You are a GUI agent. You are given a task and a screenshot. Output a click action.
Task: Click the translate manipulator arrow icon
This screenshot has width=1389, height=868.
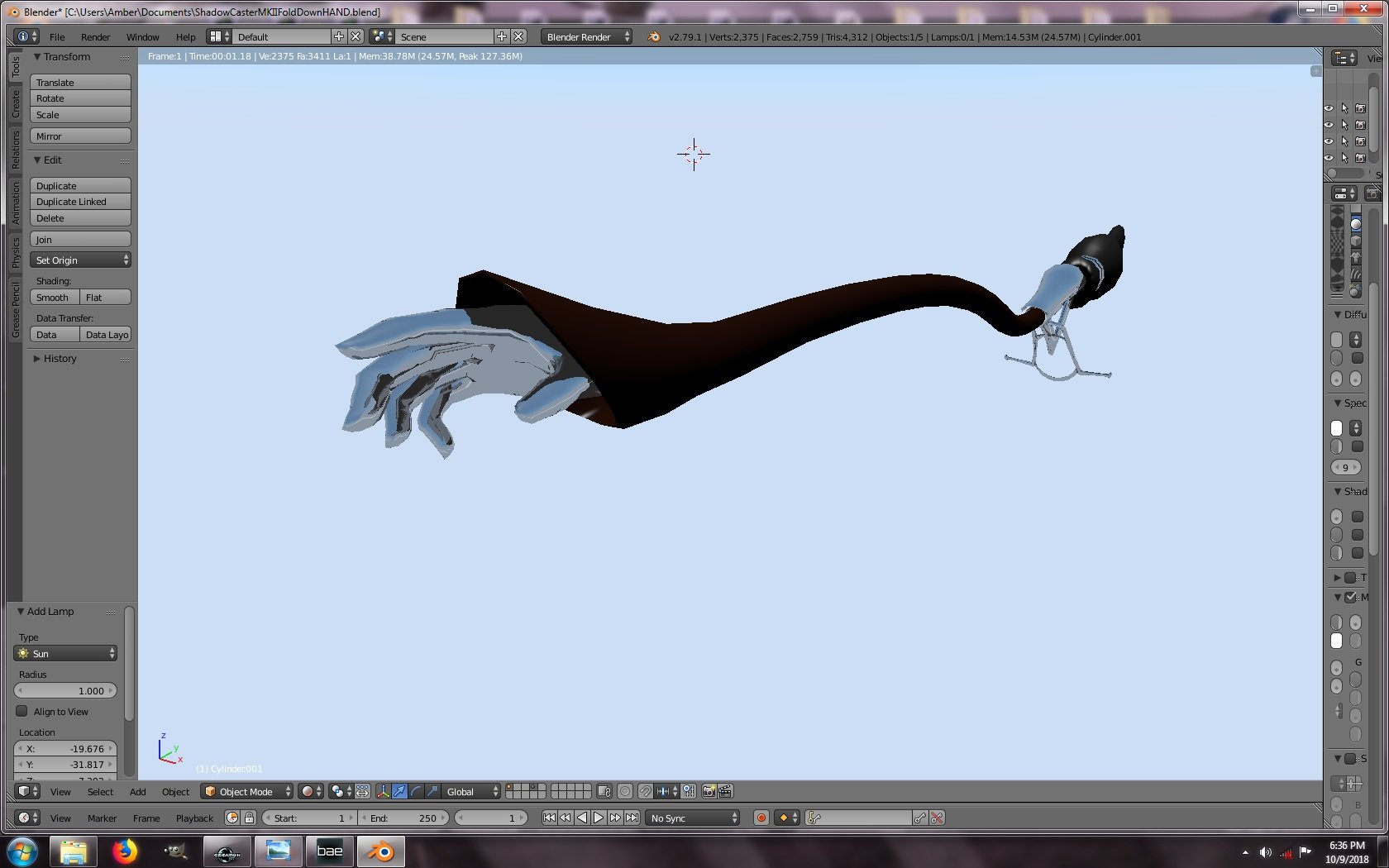coord(399,791)
